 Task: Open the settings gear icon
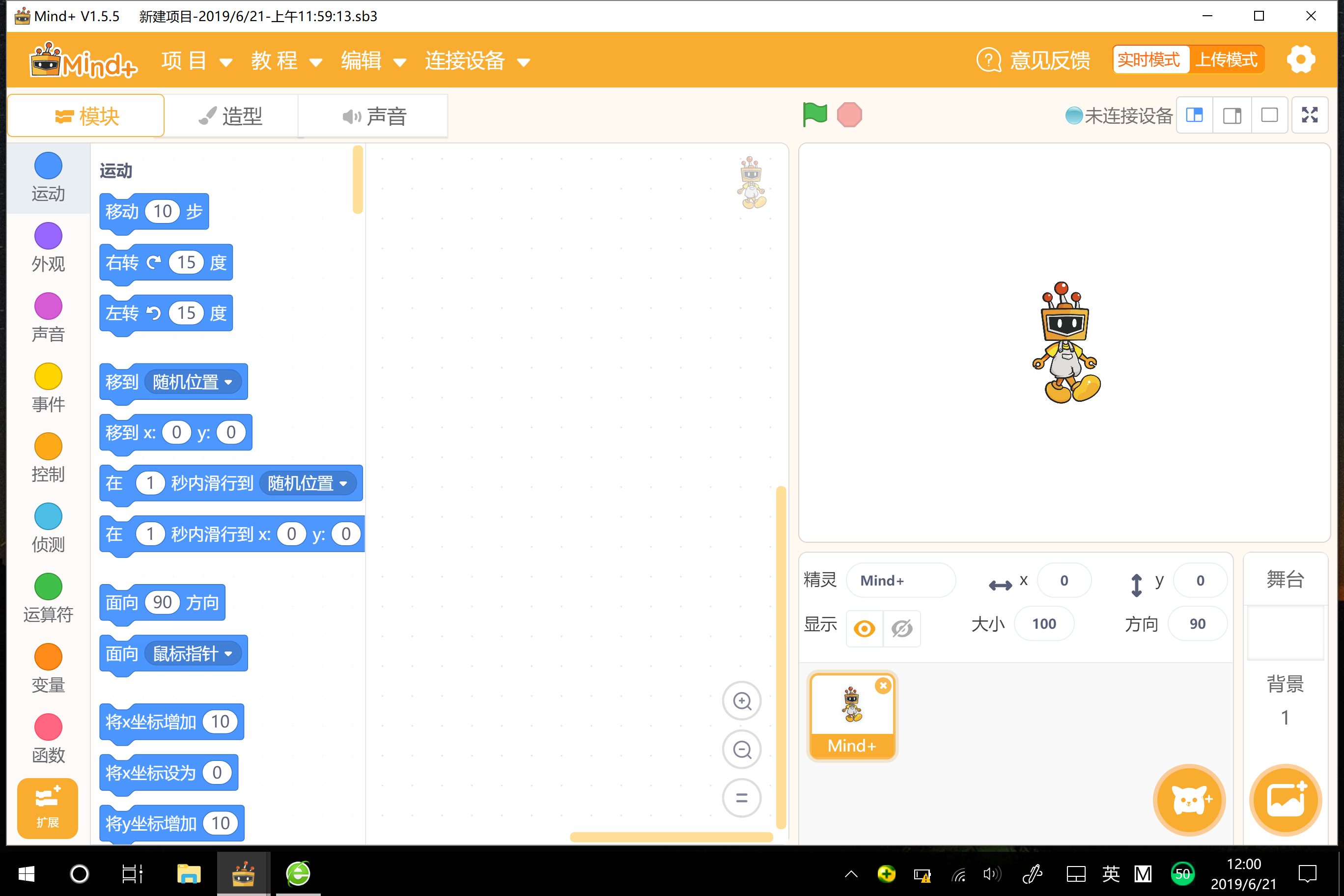click(x=1301, y=59)
